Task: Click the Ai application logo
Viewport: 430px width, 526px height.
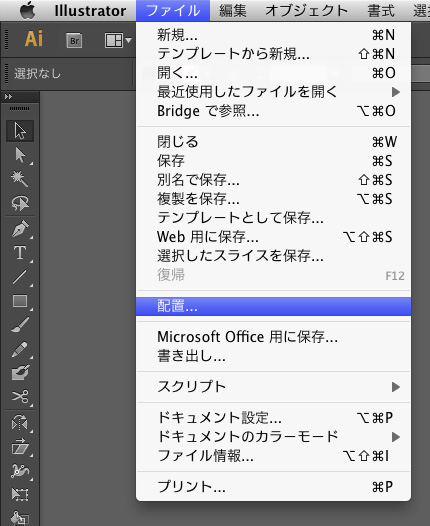Action: pos(34,39)
